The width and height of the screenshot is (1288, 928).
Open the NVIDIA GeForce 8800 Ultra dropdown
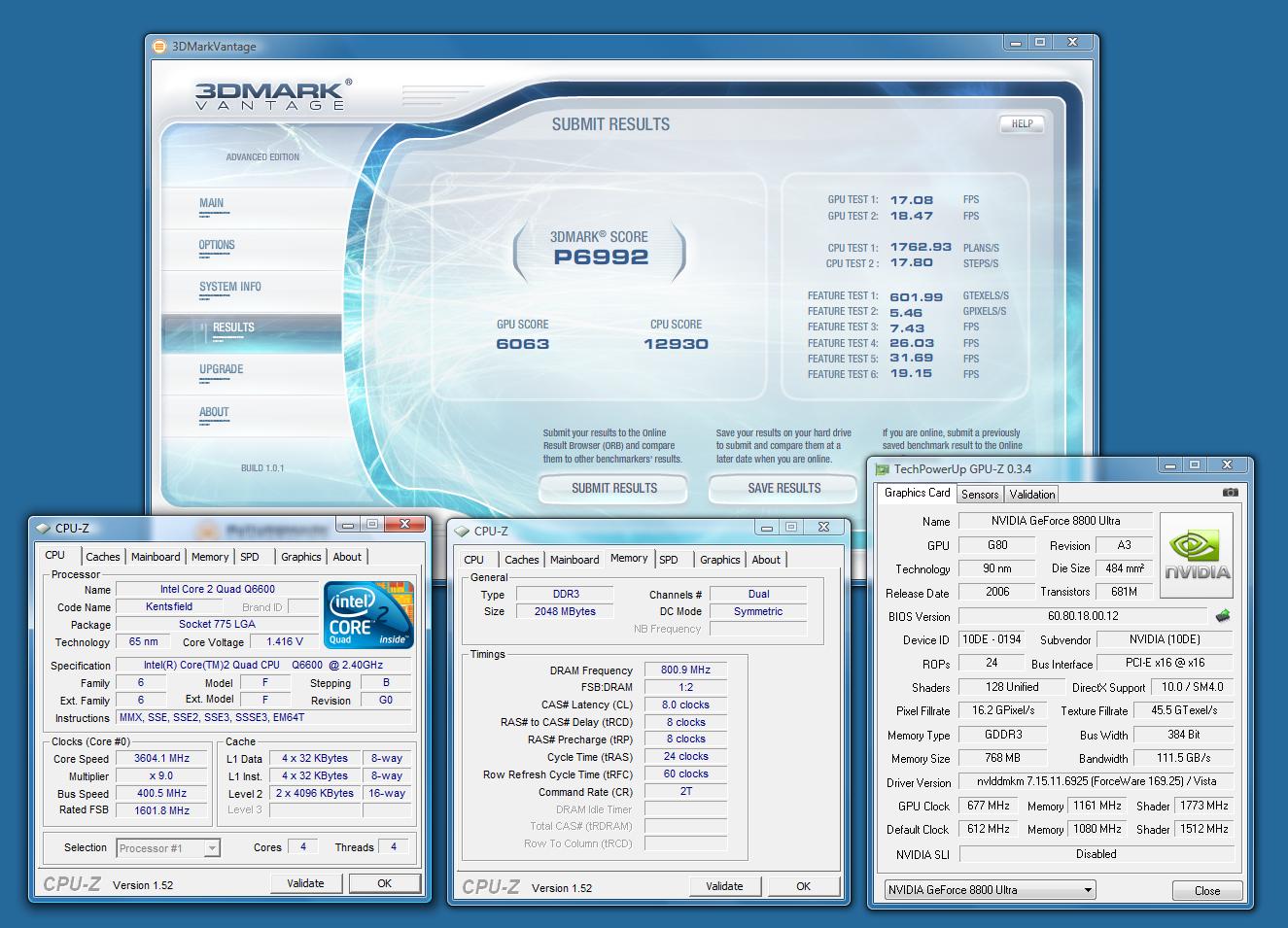coord(990,889)
